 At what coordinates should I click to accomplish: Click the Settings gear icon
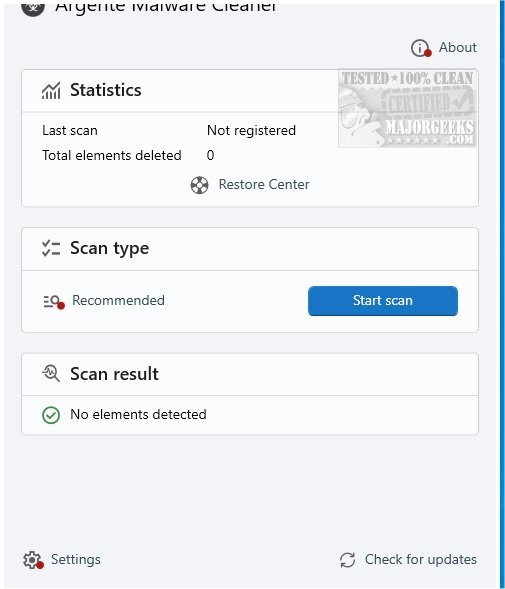coord(33,560)
